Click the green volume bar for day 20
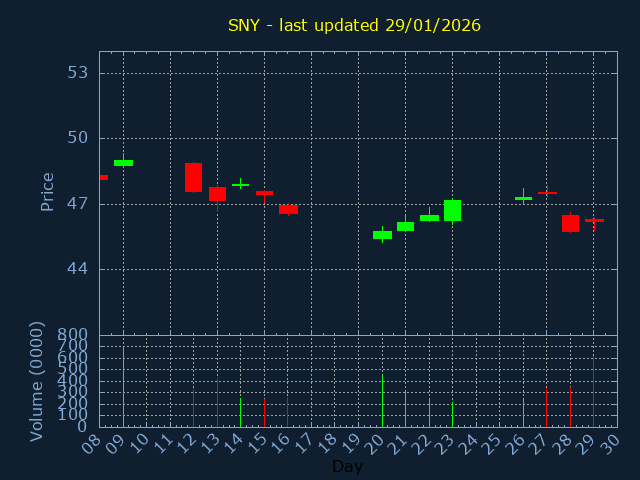Viewport: 640px width, 480px height. tap(382, 401)
